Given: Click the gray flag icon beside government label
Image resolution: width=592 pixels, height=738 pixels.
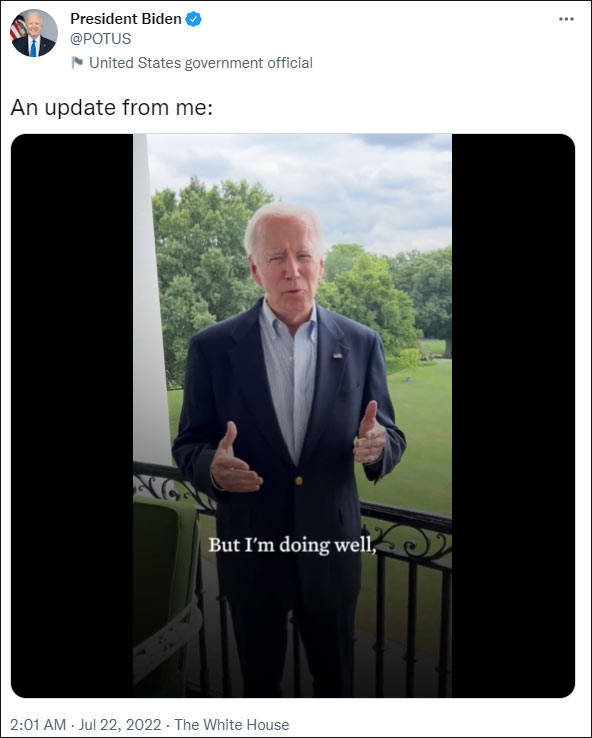Looking at the screenshot, I should [x=77, y=63].
